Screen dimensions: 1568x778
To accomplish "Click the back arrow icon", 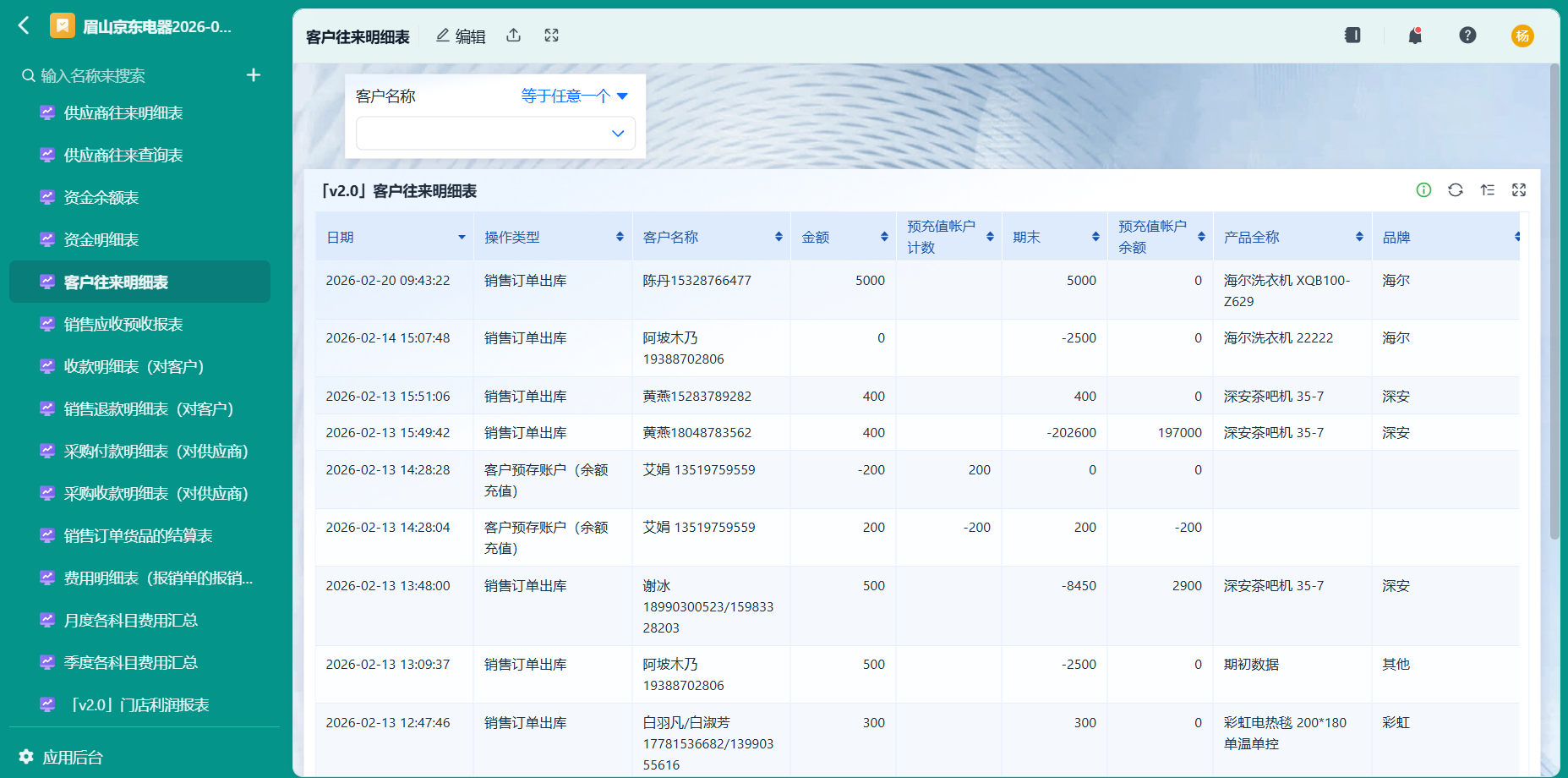I will 24,25.
